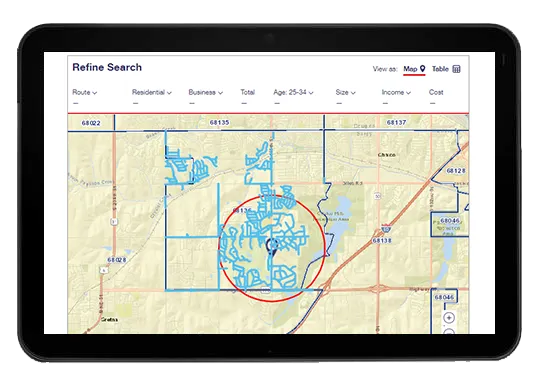535x391 pixels.
Task: Switch to the Table view tab
Action: coord(446,69)
